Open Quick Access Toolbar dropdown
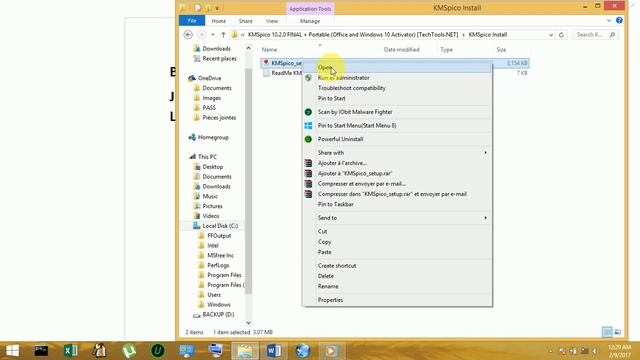This screenshot has height=360, width=640. [x=217, y=8]
